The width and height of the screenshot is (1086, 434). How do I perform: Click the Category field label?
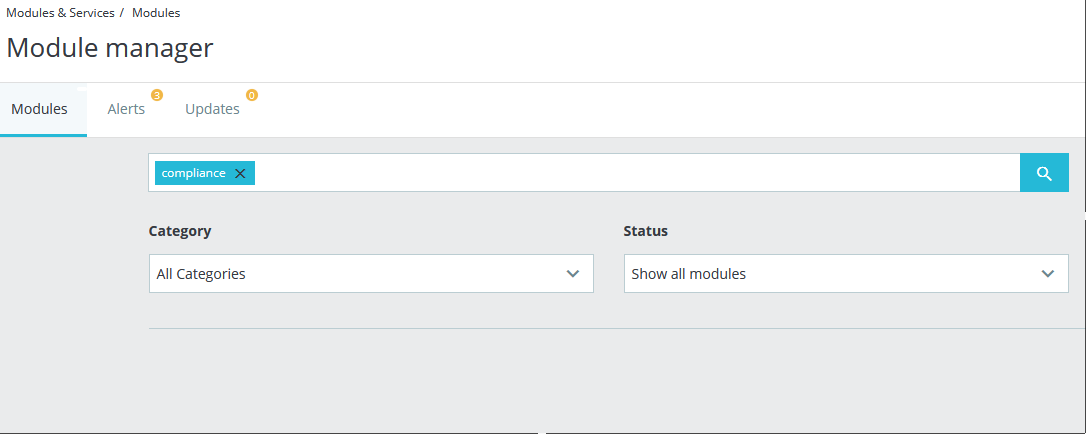[x=180, y=231]
